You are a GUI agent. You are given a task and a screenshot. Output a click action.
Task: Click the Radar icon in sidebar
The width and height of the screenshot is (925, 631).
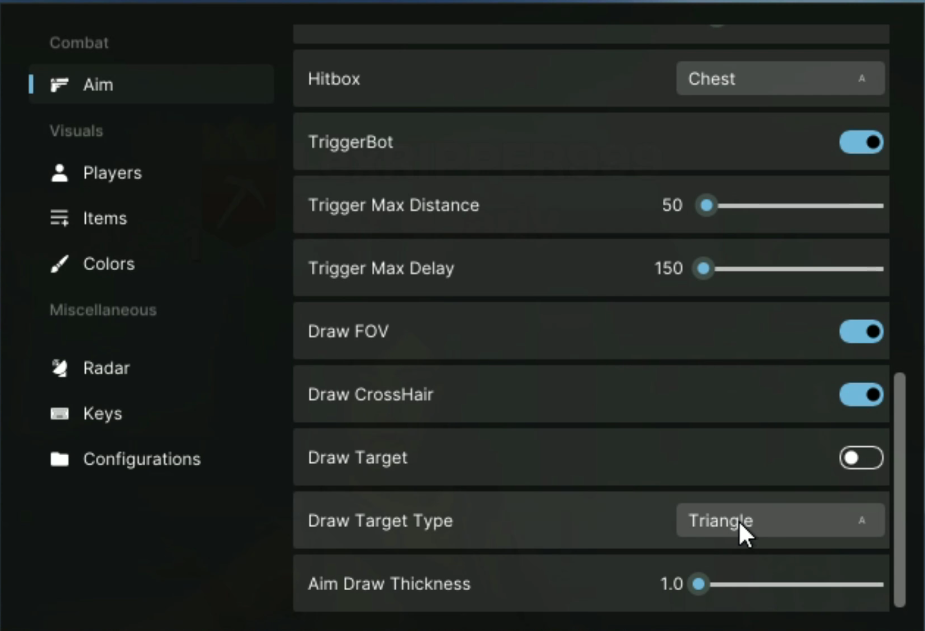pos(60,368)
